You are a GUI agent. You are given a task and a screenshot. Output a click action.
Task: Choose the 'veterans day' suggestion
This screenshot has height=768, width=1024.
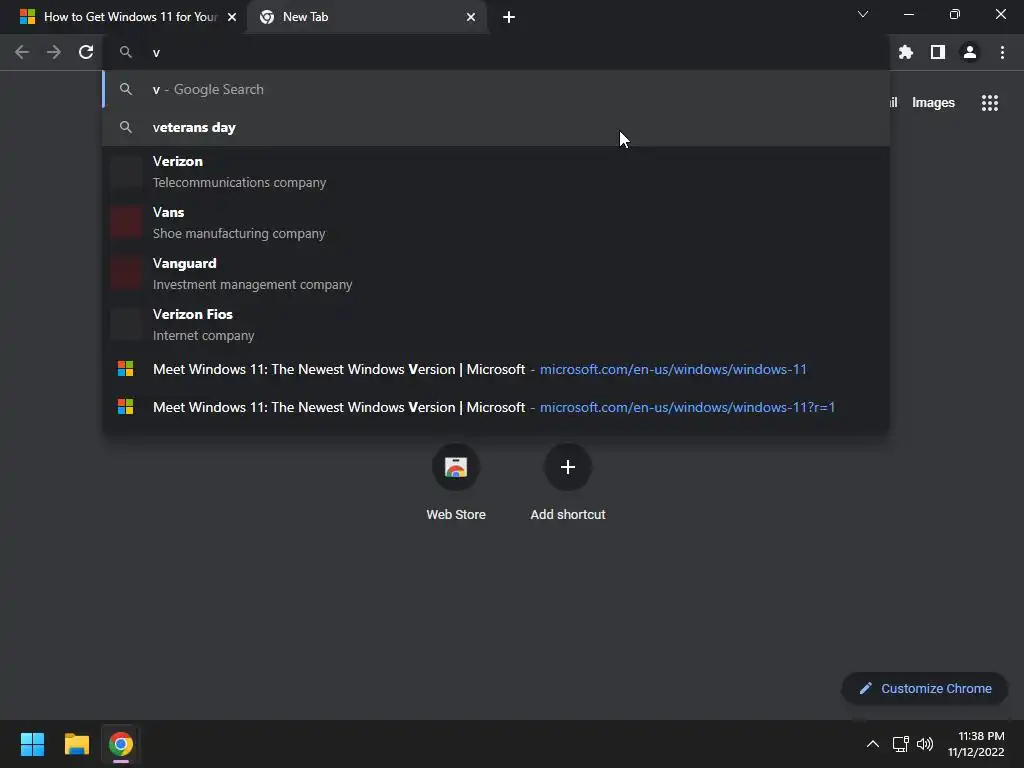click(x=496, y=127)
